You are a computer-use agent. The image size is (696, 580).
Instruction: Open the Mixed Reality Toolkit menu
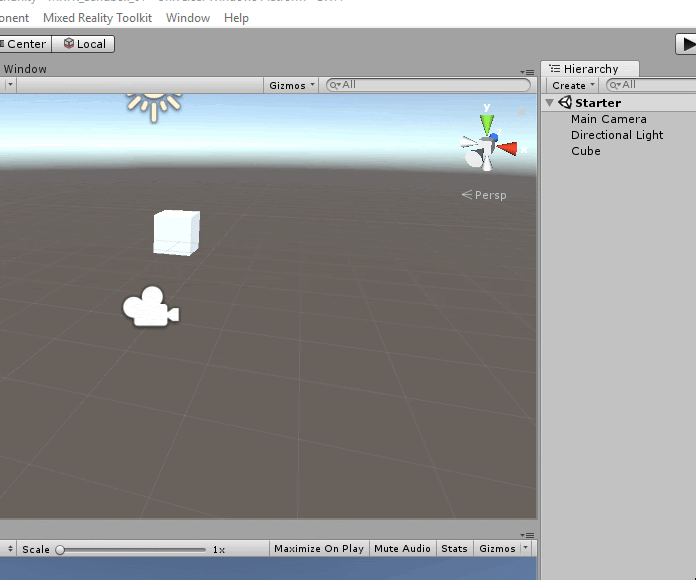tap(98, 18)
